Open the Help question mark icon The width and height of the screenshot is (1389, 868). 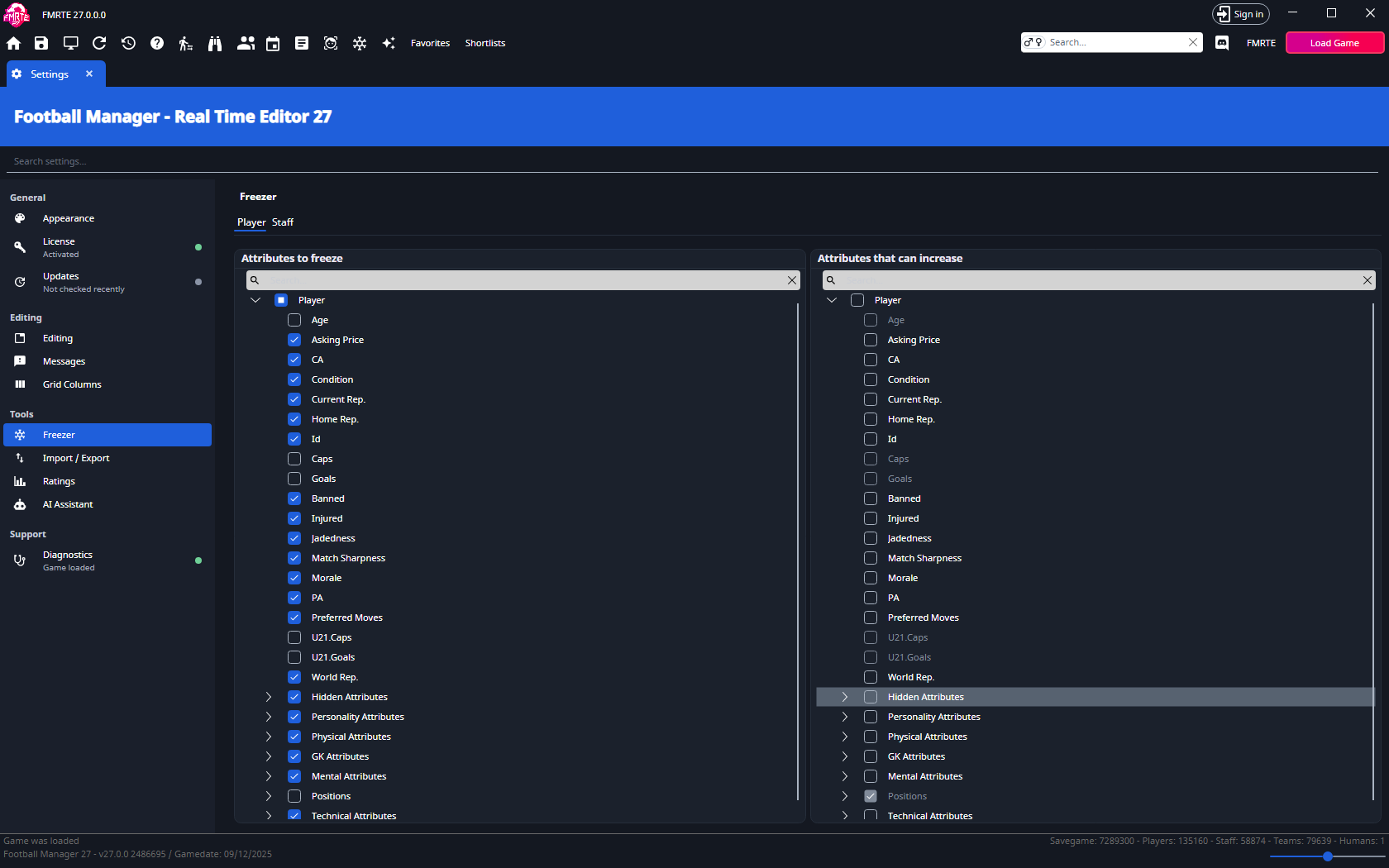157,43
